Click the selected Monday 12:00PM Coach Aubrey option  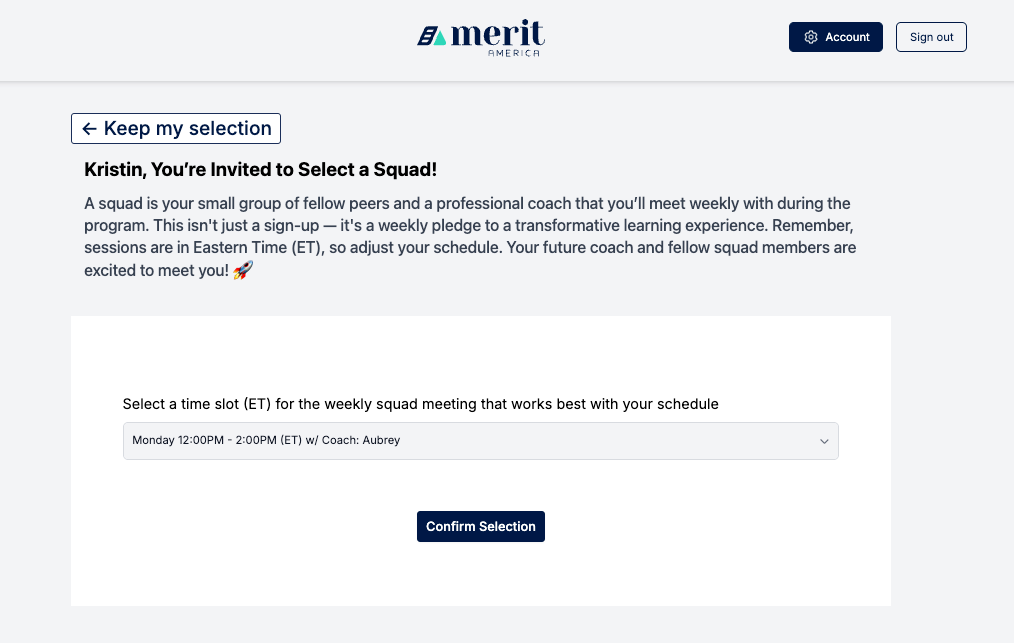[266, 440]
